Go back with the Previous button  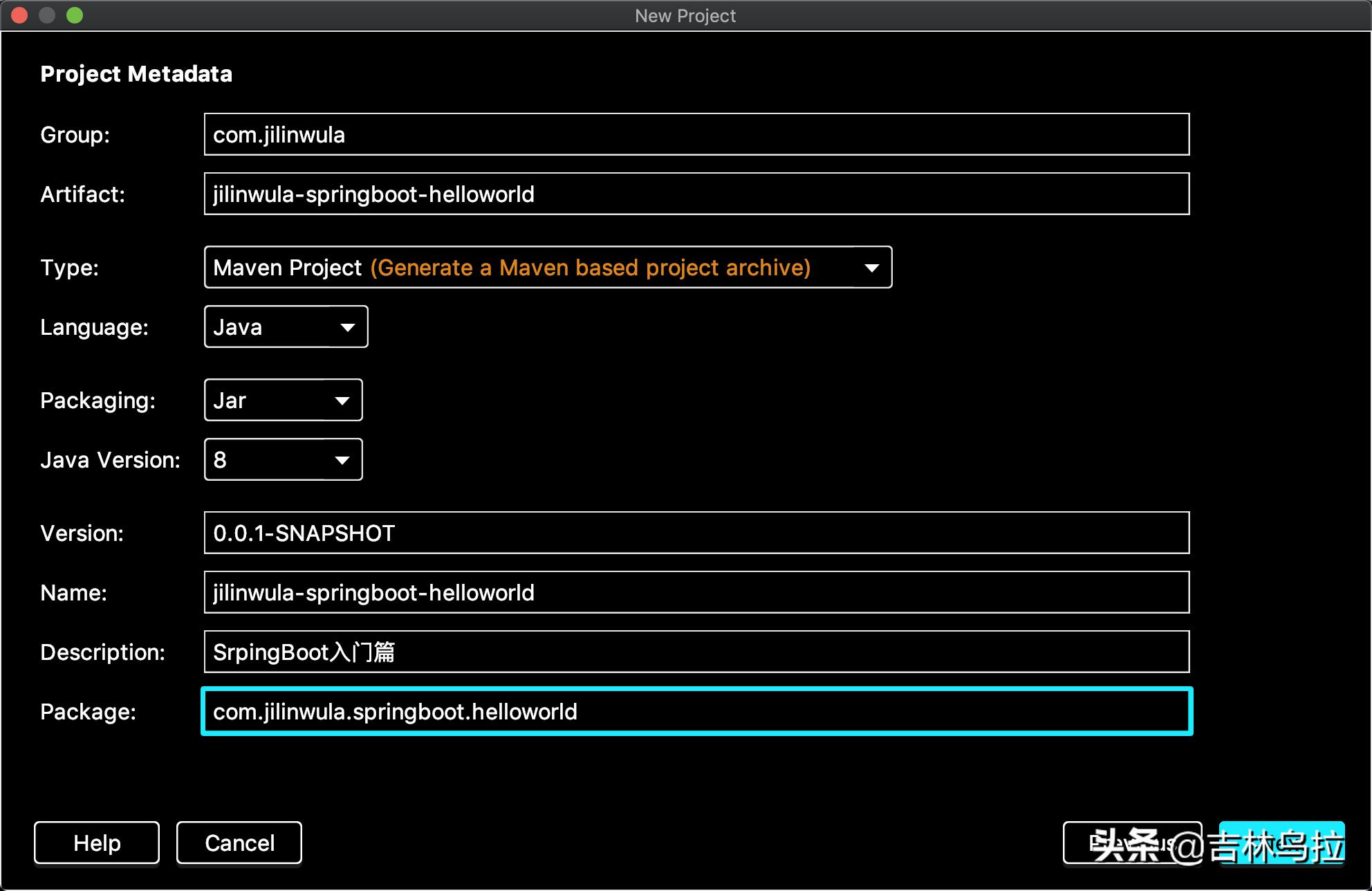click(x=1131, y=843)
